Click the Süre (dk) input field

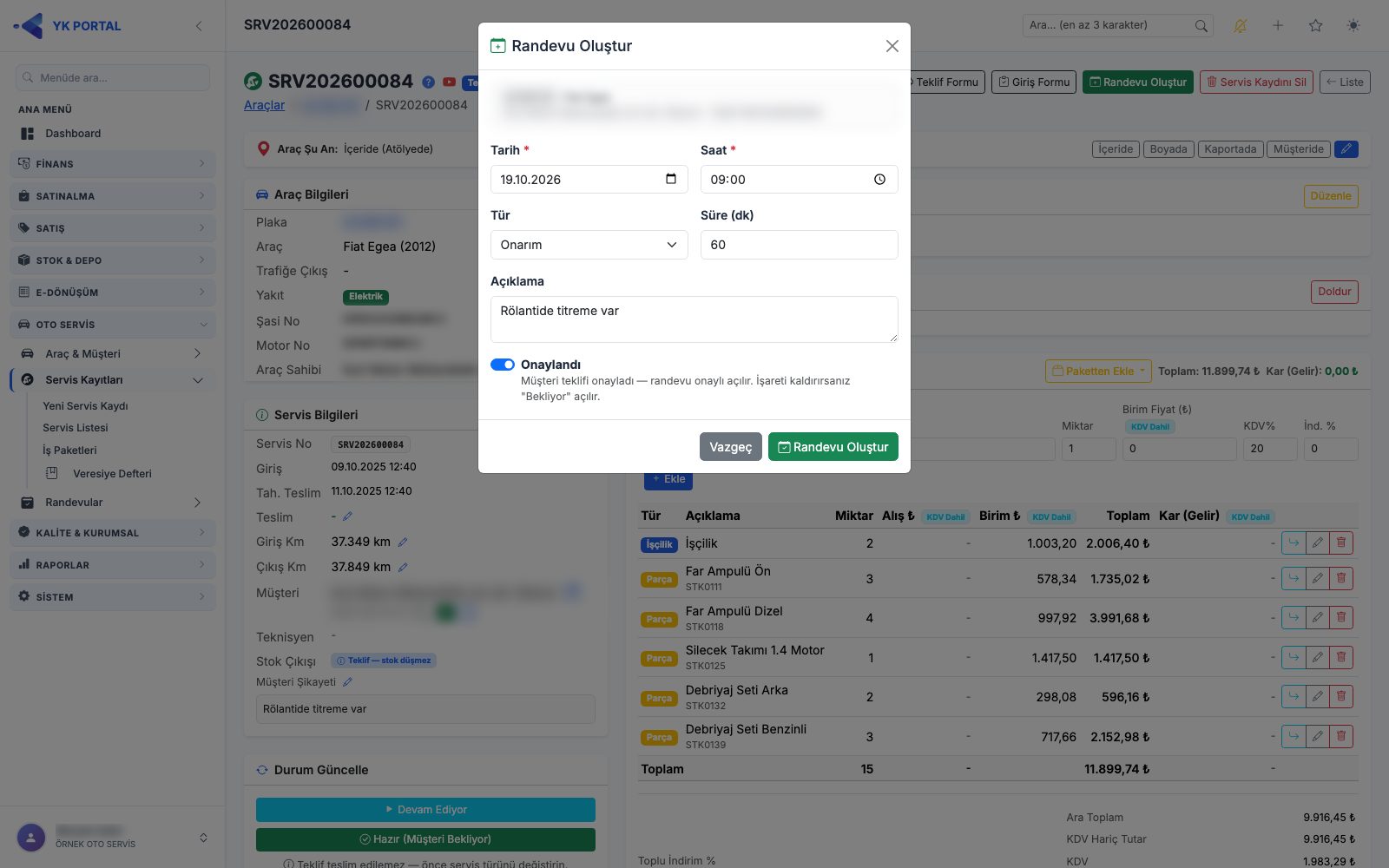pyautogui.click(x=800, y=245)
